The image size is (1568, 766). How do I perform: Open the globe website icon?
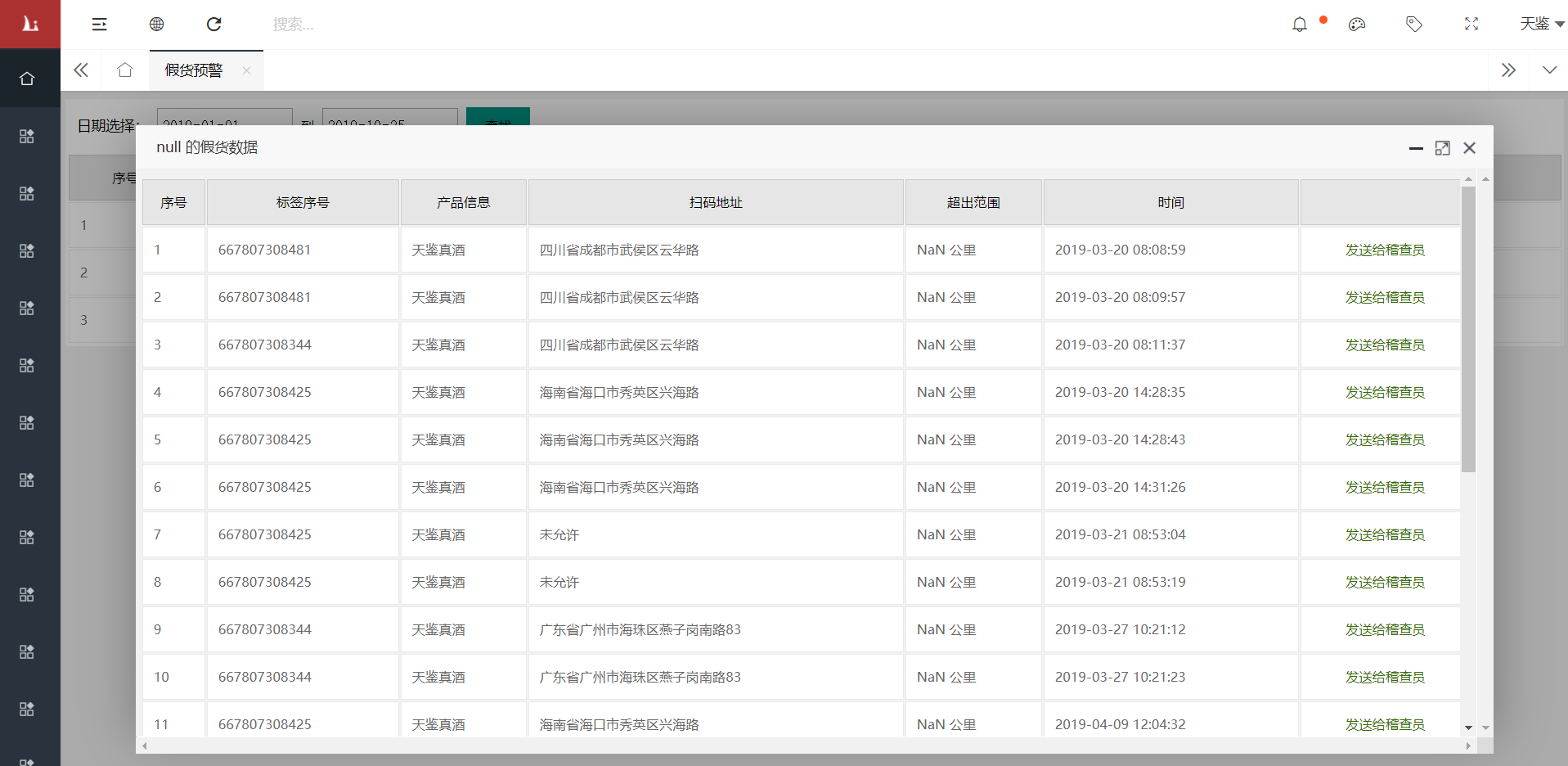[156, 25]
